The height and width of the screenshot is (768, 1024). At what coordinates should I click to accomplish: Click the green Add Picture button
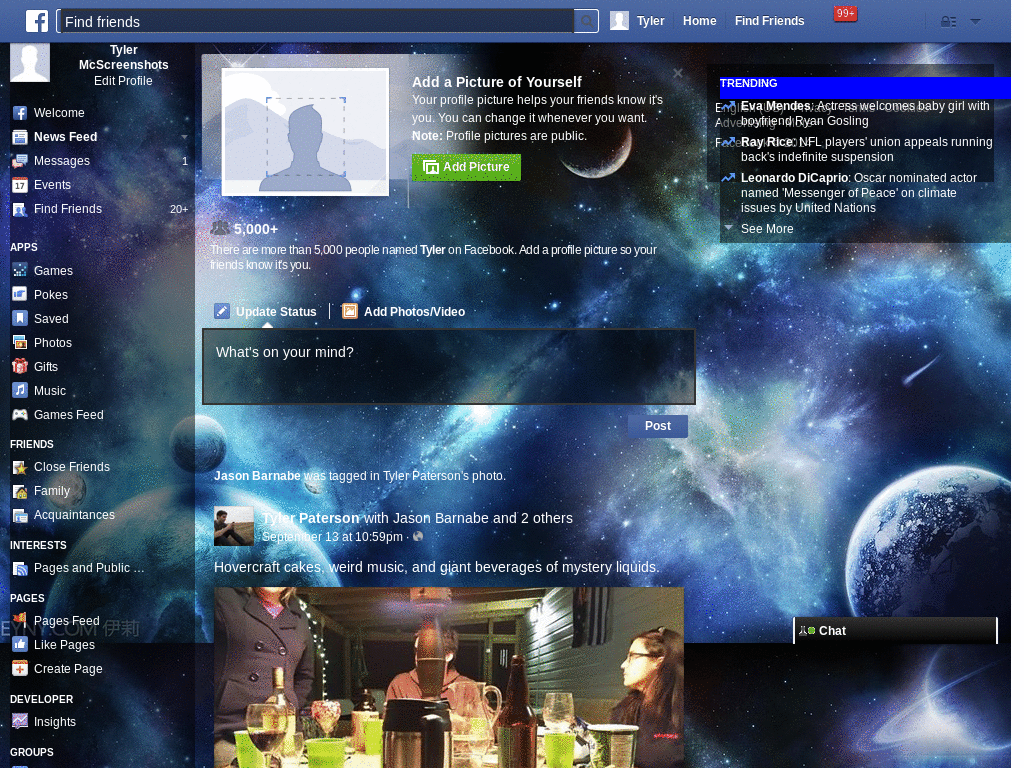(x=466, y=167)
